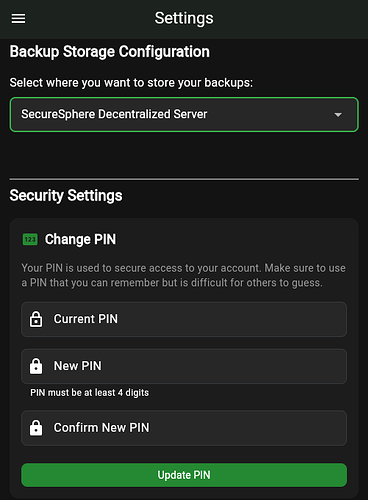Focus the New PIN input field
Screen dimensions: 368x500
pyautogui.click(x=184, y=366)
